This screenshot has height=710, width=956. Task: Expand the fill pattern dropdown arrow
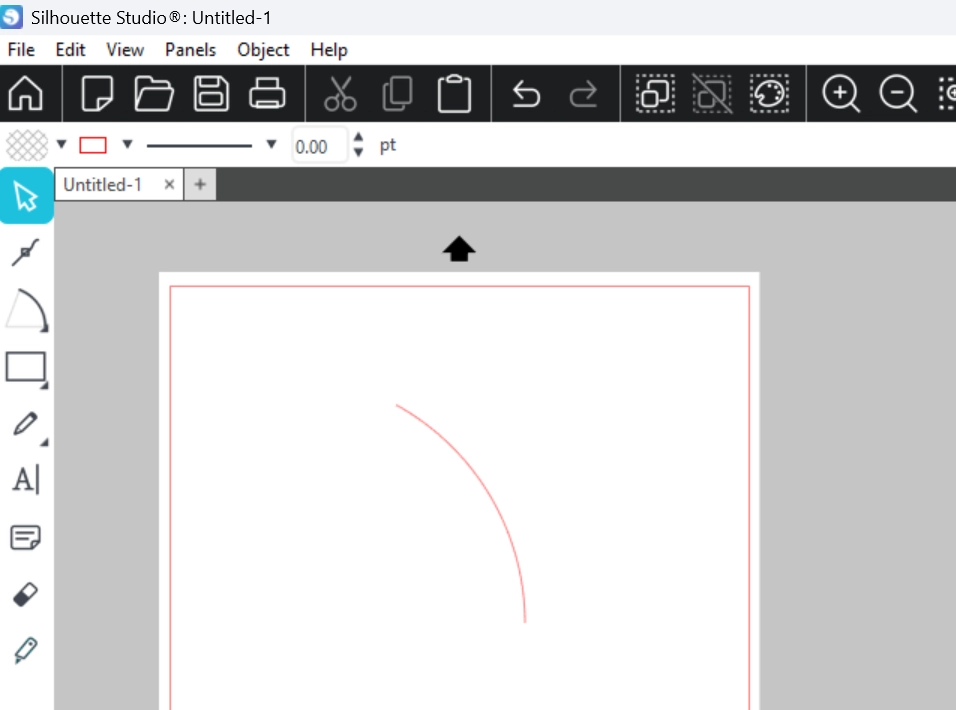click(62, 145)
